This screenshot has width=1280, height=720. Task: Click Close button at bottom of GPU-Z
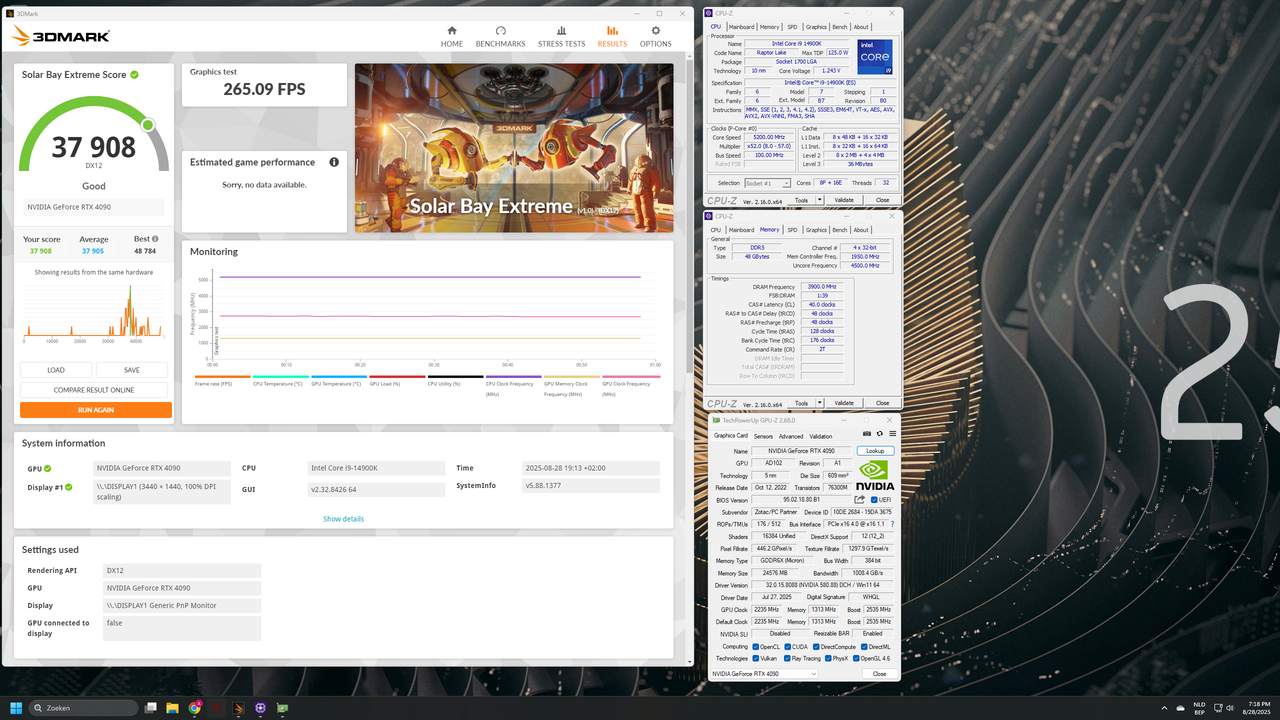pyautogui.click(x=879, y=674)
